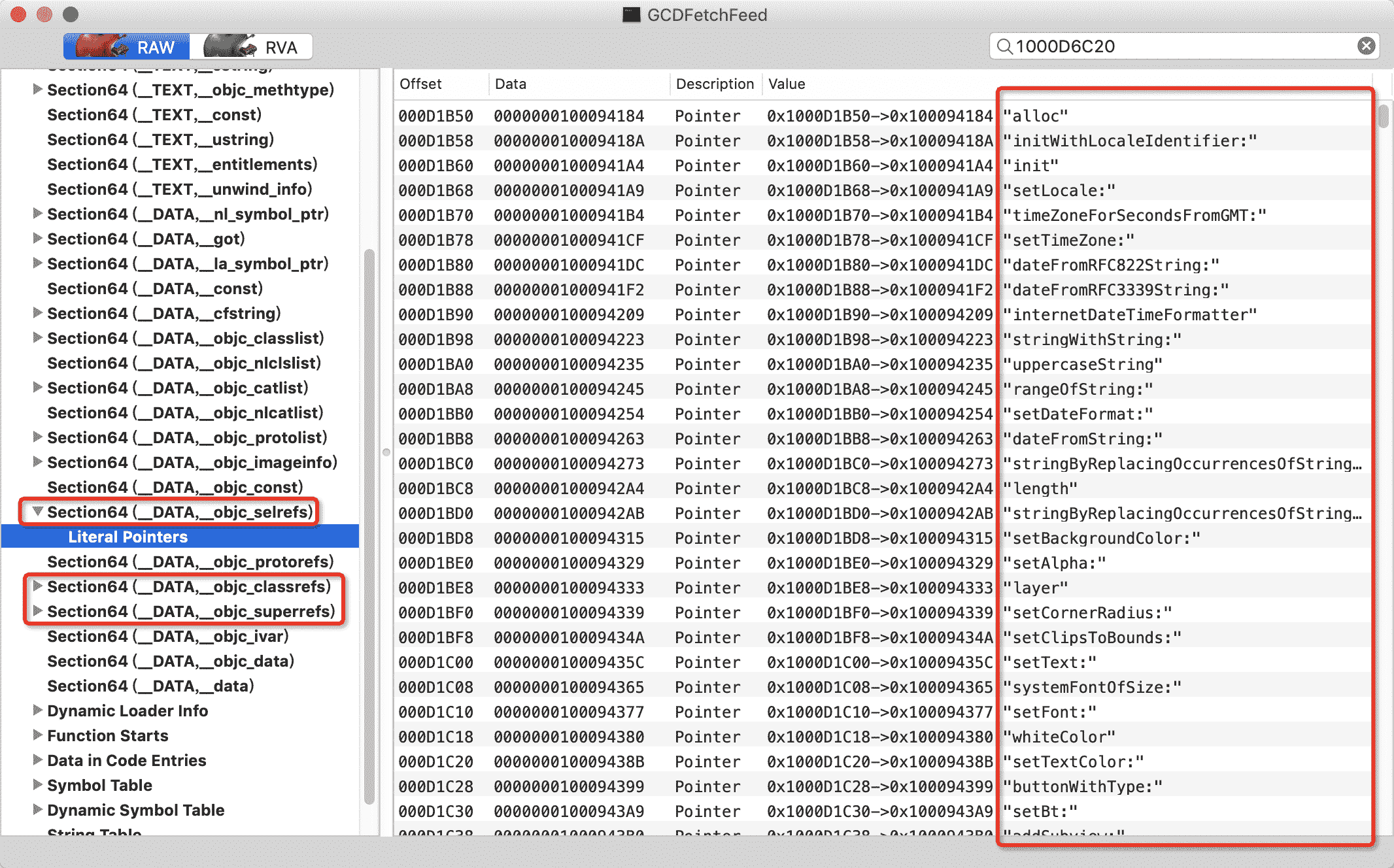The image size is (1394, 868).
Task: Clear the search field text
Action: point(1366,46)
